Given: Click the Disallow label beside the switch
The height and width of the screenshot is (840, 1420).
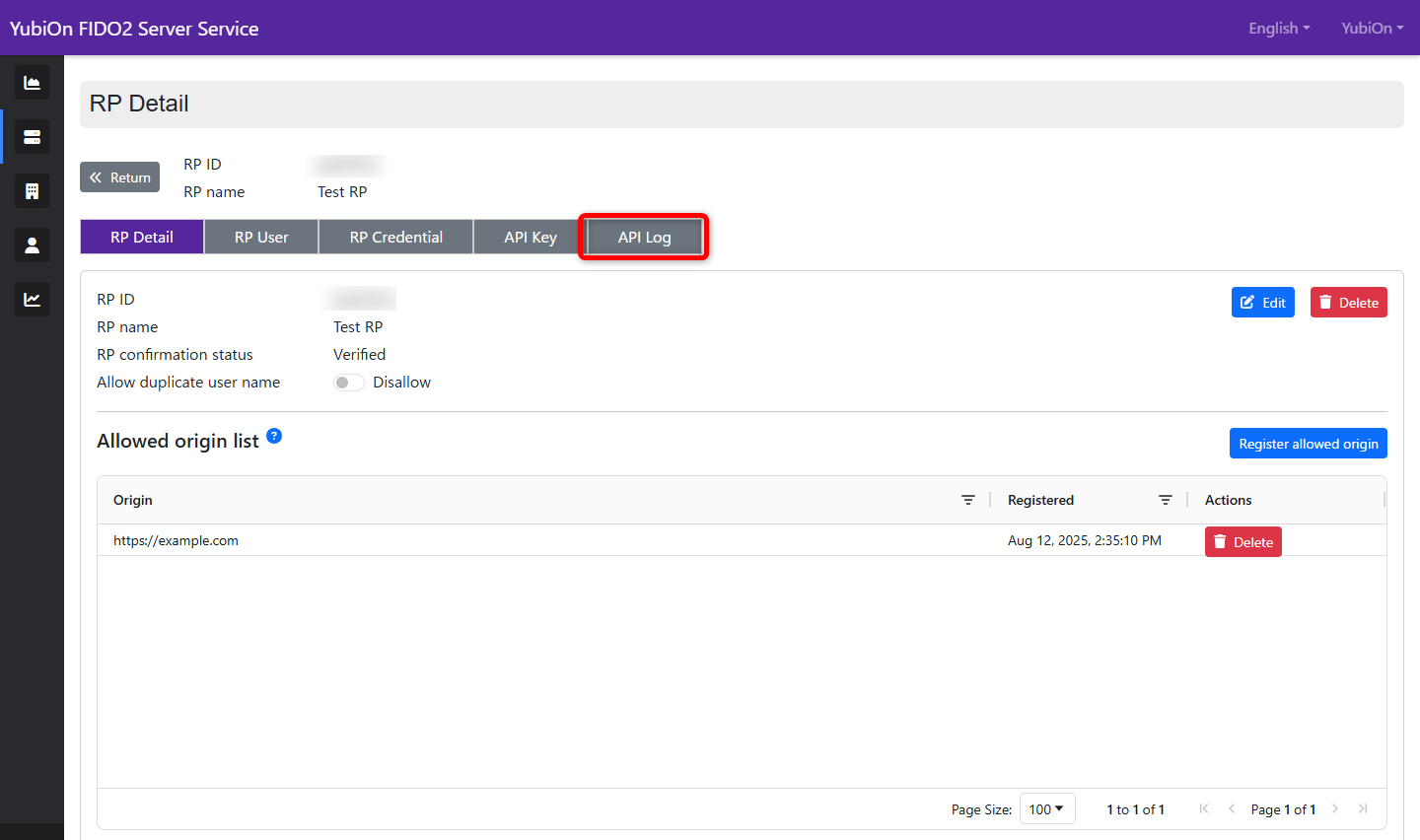Looking at the screenshot, I should click(401, 383).
